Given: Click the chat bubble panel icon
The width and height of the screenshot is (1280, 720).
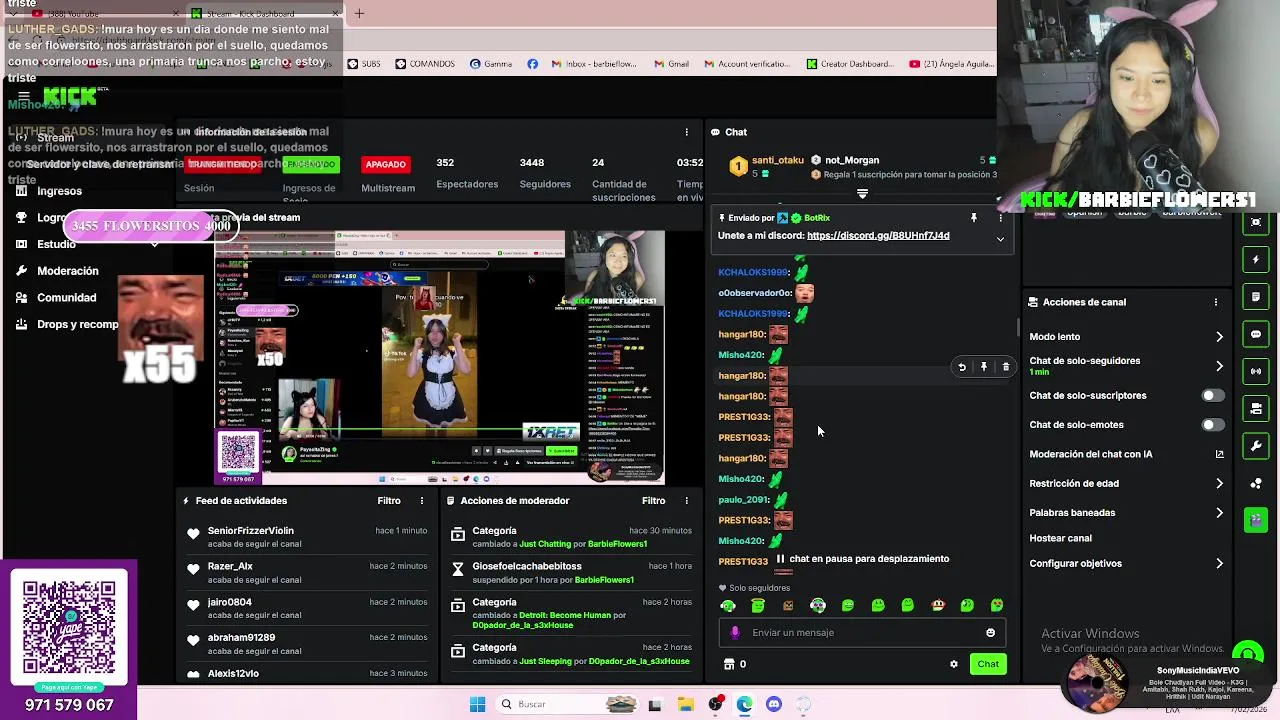Looking at the screenshot, I should click(1256, 334).
